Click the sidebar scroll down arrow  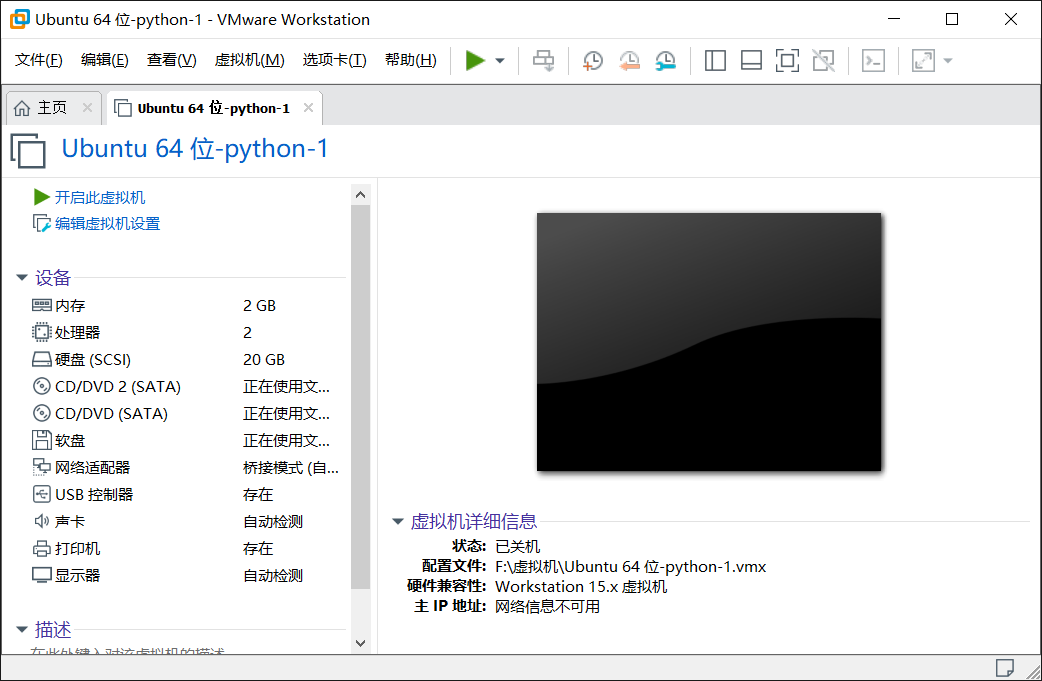[360, 643]
